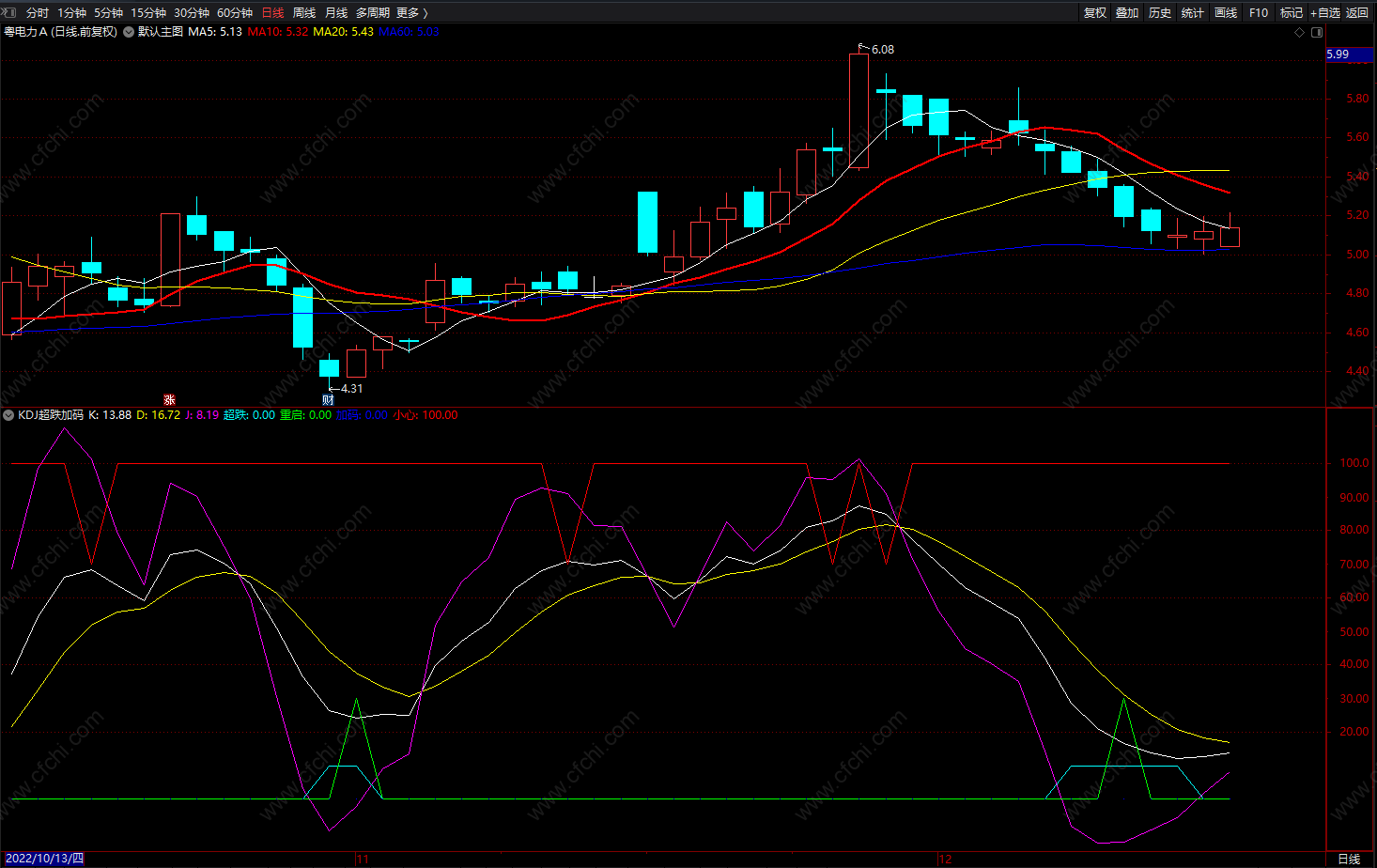Add stock via +自选 button

pyautogui.click(x=1325, y=12)
